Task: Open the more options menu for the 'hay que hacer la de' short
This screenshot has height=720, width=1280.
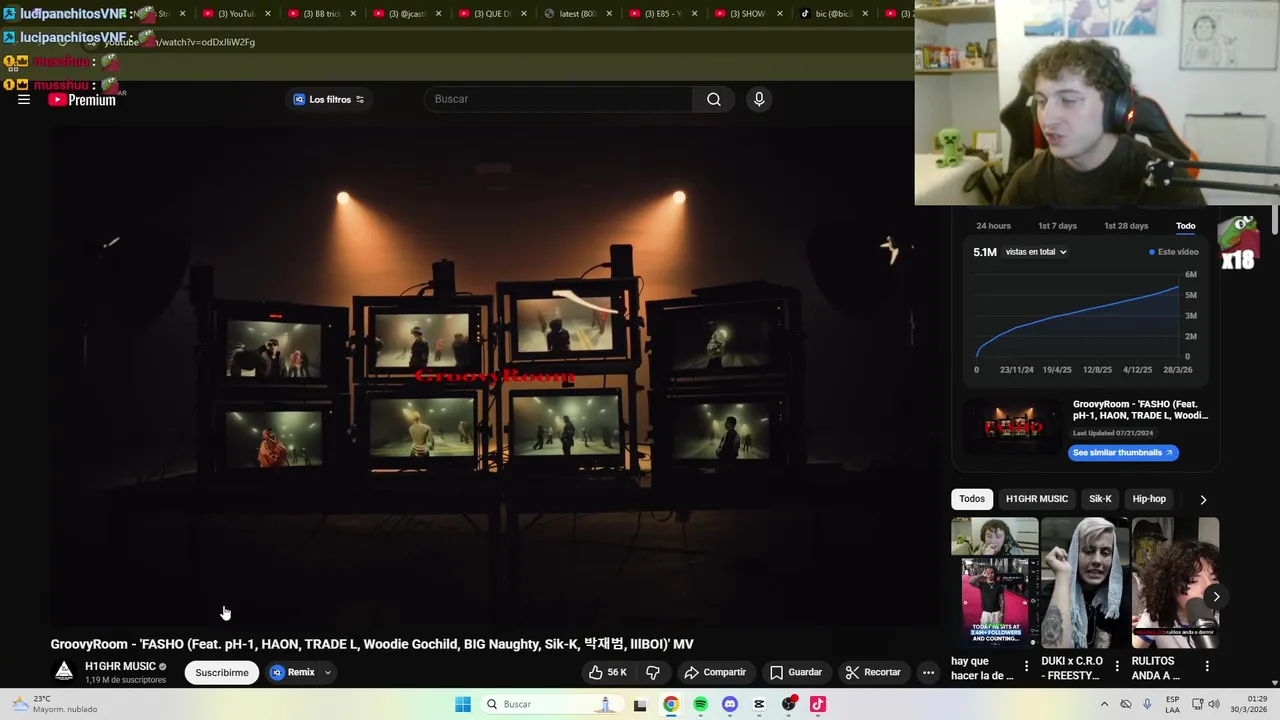Action: click(1026, 666)
